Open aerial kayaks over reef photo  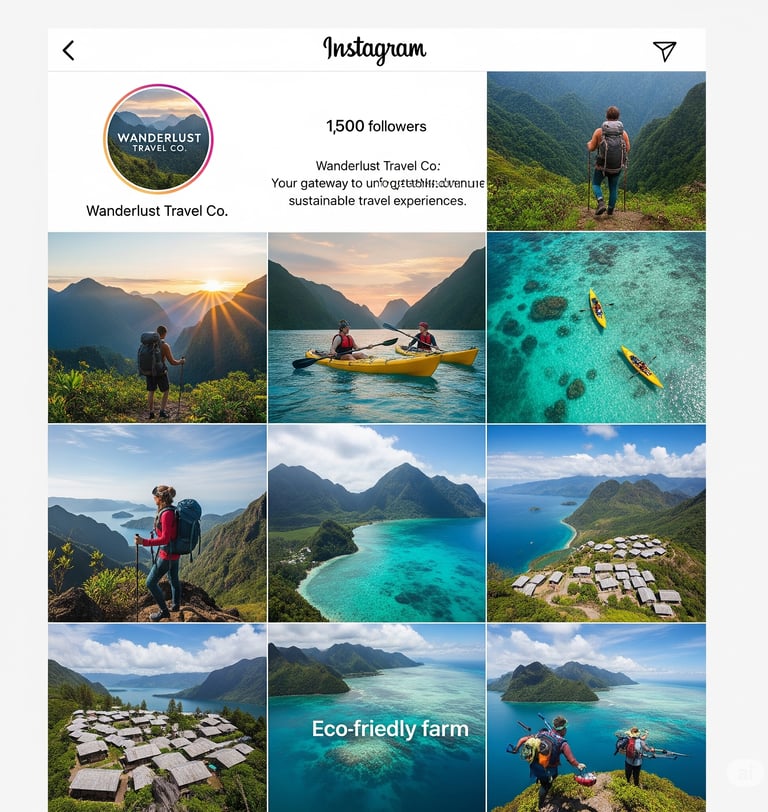[x=596, y=328]
